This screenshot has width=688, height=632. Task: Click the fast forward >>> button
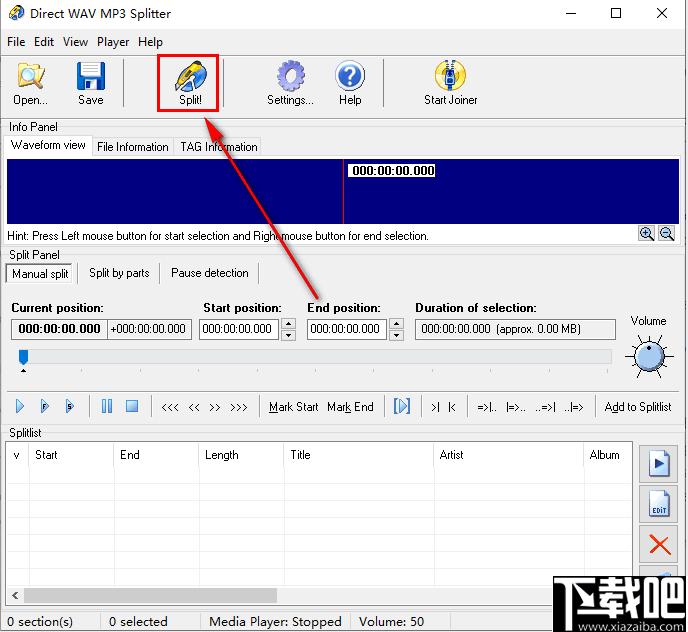pos(239,407)
